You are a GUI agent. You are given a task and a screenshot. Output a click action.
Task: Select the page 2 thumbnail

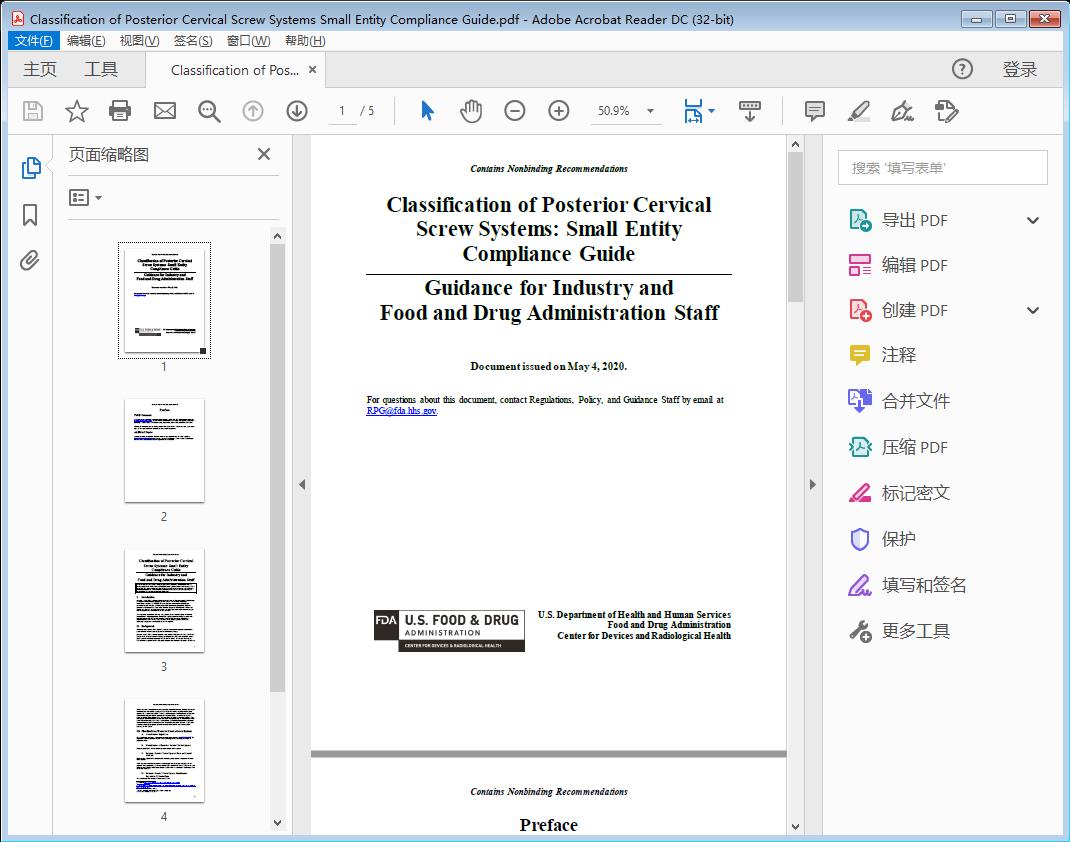point(164,452)
